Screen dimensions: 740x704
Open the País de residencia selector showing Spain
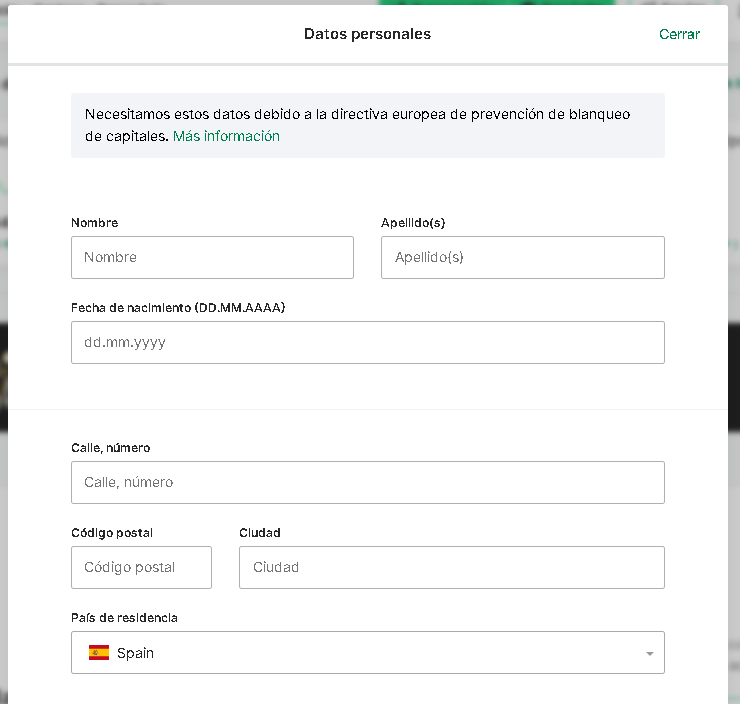[x=367, y=653]
